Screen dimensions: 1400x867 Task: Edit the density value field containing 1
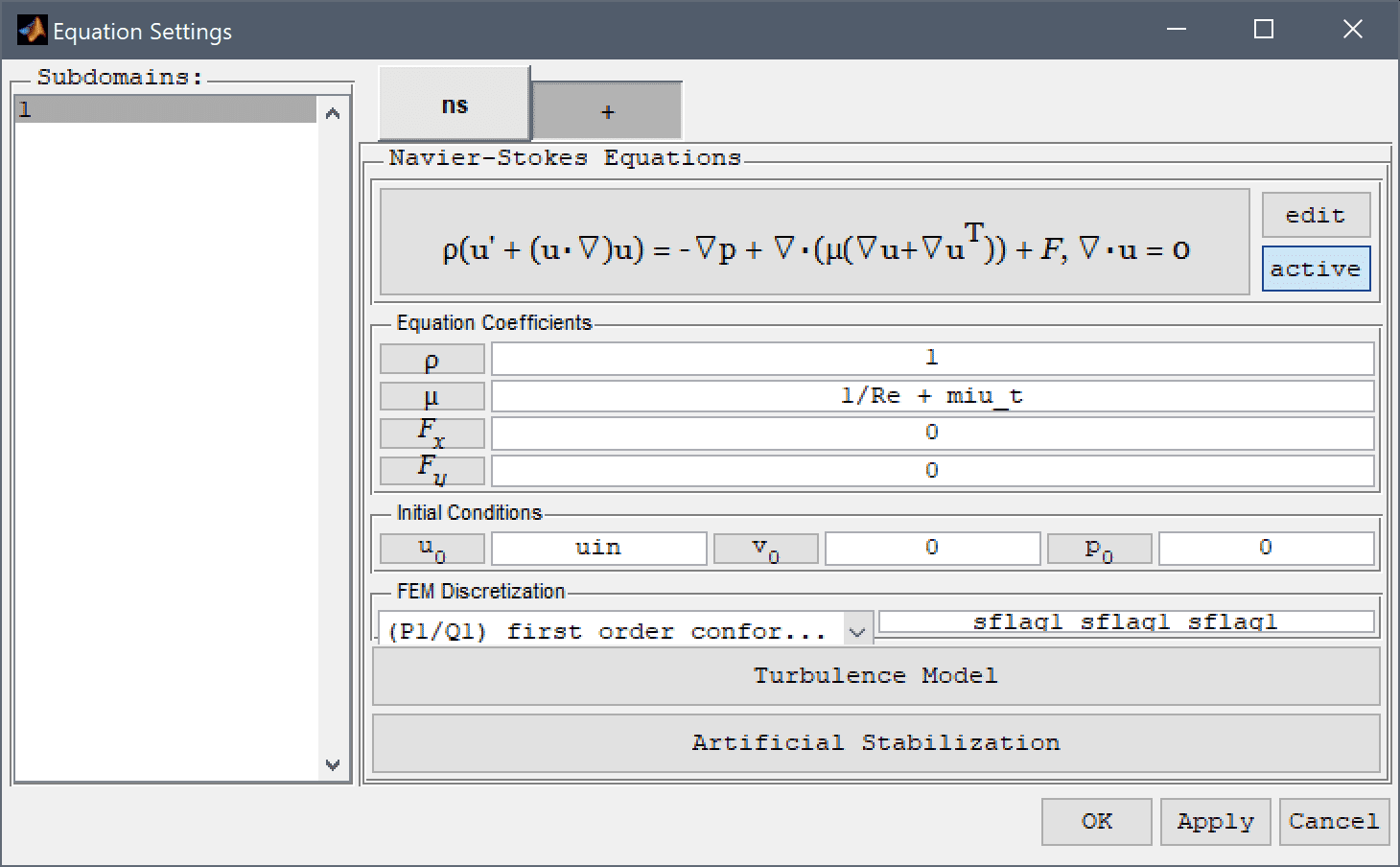[932, 358]
